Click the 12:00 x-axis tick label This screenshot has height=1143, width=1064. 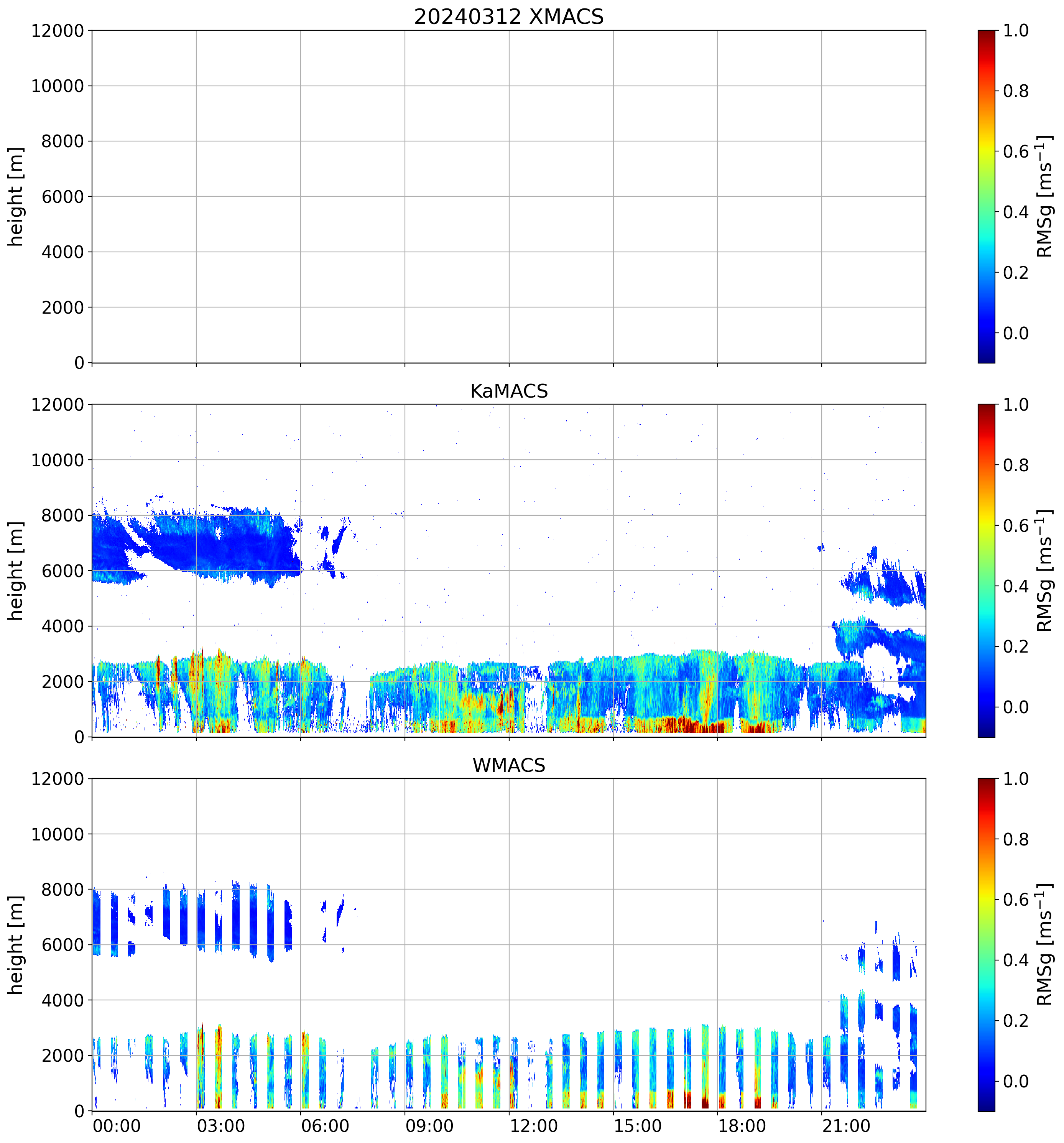pos(533,1125)
